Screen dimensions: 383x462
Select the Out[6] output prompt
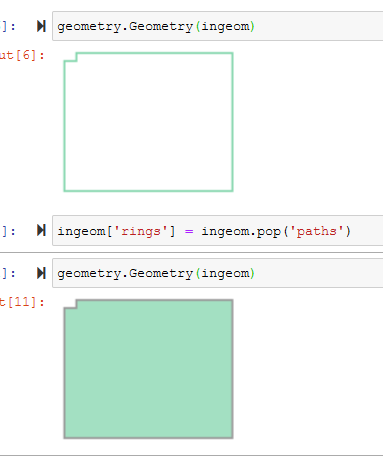tap(22, 55)
